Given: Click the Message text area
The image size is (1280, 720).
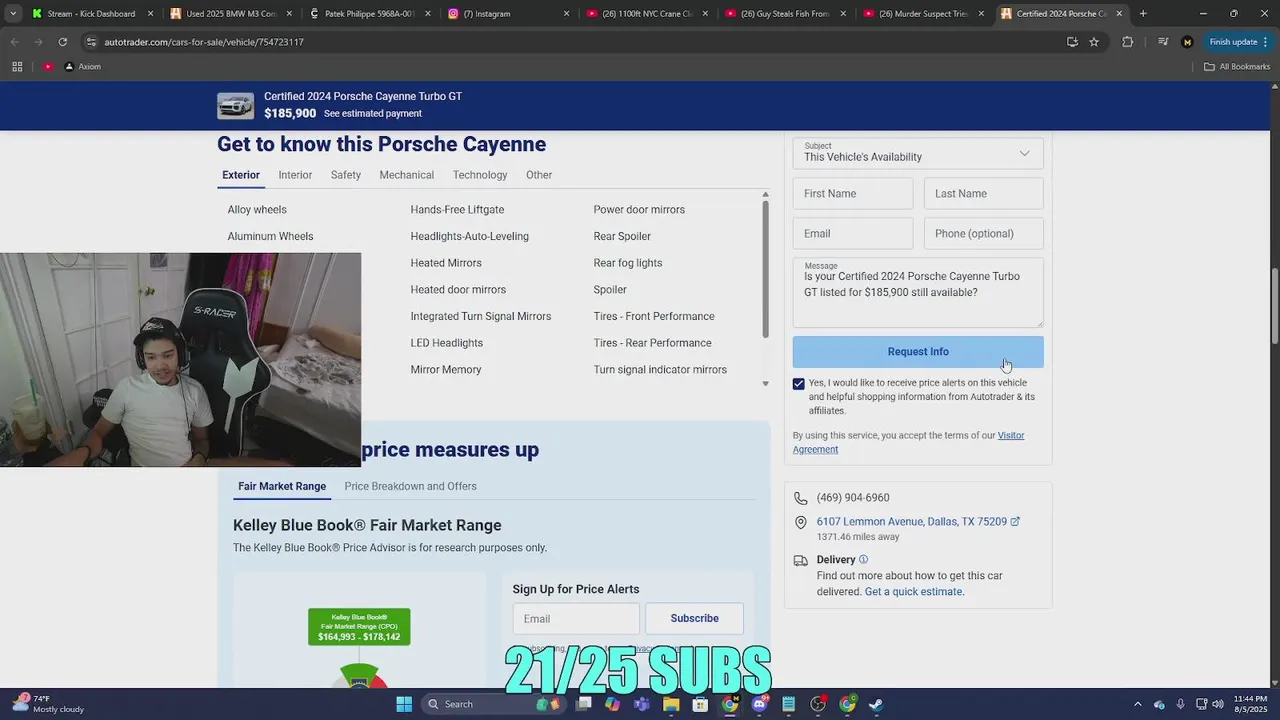Looking at the screenshot, I should [918, 293].
